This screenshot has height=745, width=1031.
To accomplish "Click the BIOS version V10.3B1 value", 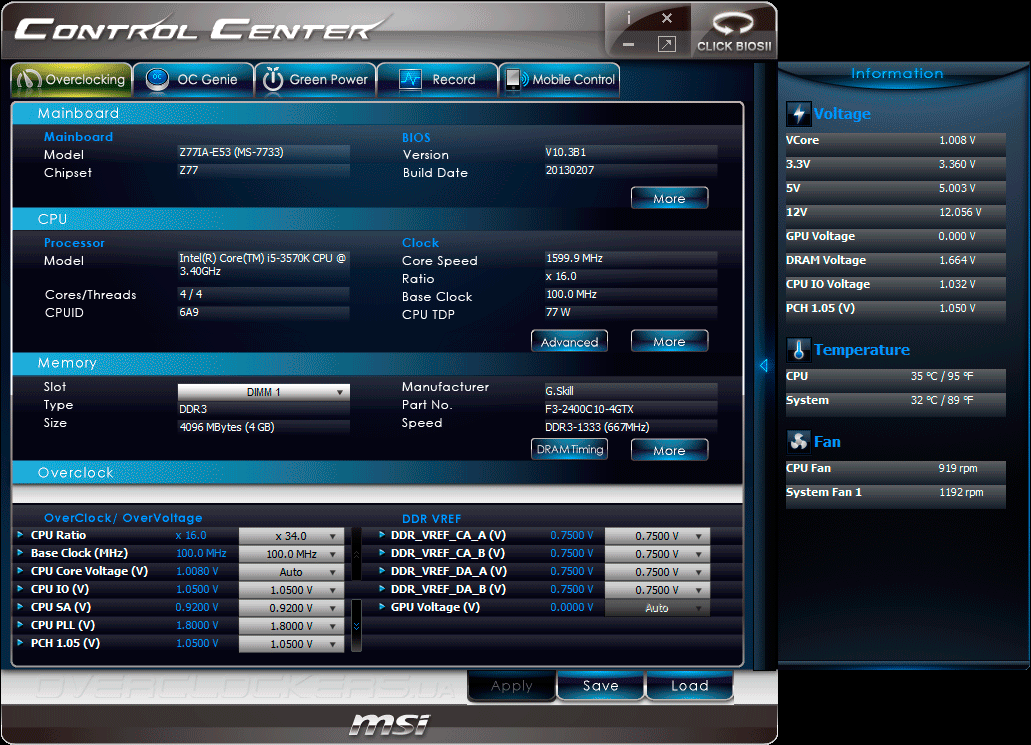I will [631, 153].
